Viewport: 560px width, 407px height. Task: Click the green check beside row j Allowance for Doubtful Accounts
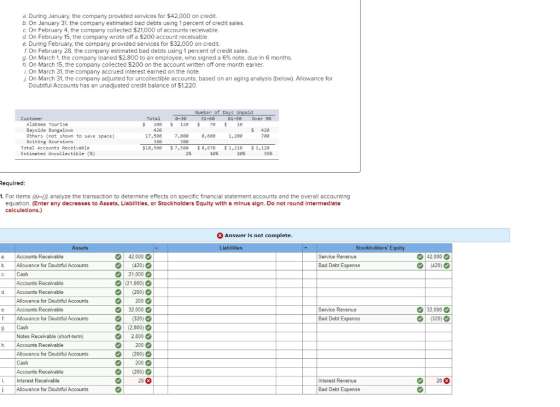point(118,390)
